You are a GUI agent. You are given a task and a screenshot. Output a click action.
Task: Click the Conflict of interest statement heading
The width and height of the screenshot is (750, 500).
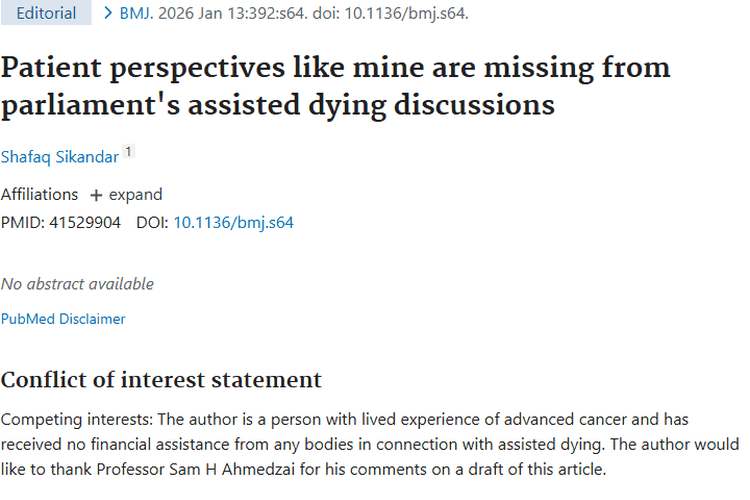[161, 380]
